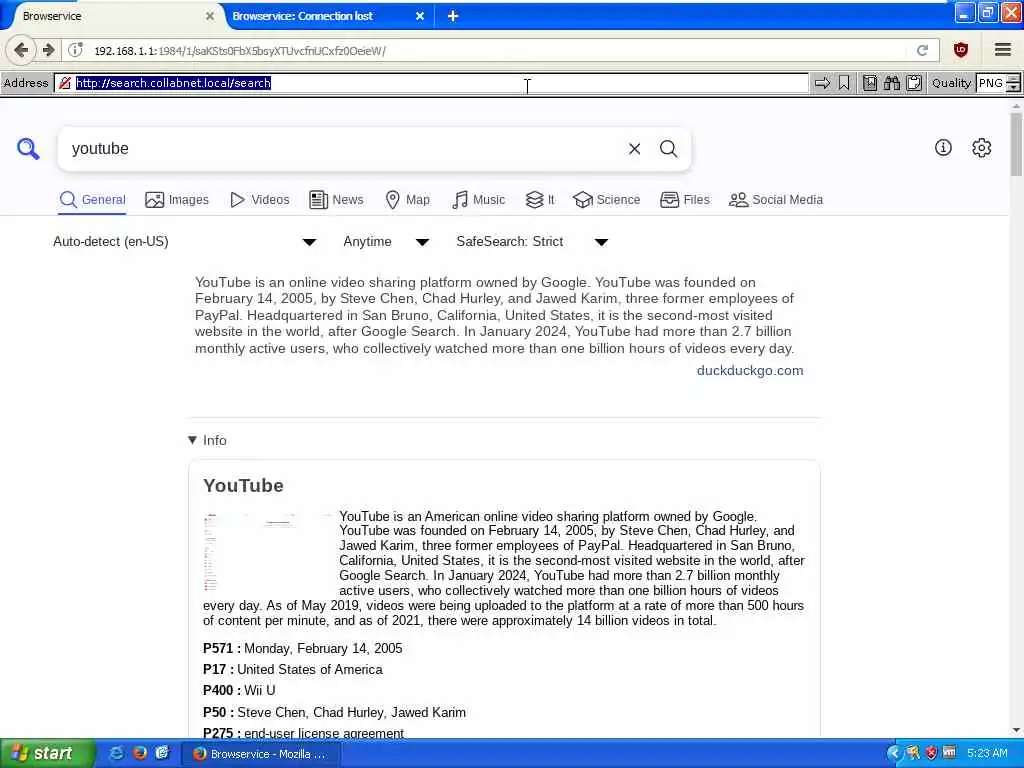The image size is (1024, 768).
Task: Select the Files search category
Action: pos(685,200)
